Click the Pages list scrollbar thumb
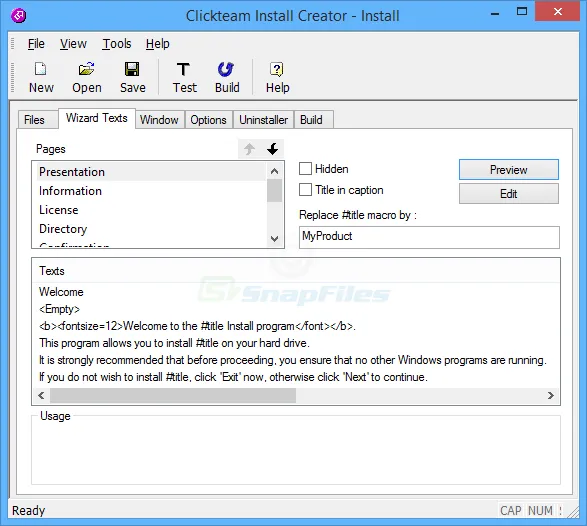Screen dimensions: 587x526 [x=274, y=191]
